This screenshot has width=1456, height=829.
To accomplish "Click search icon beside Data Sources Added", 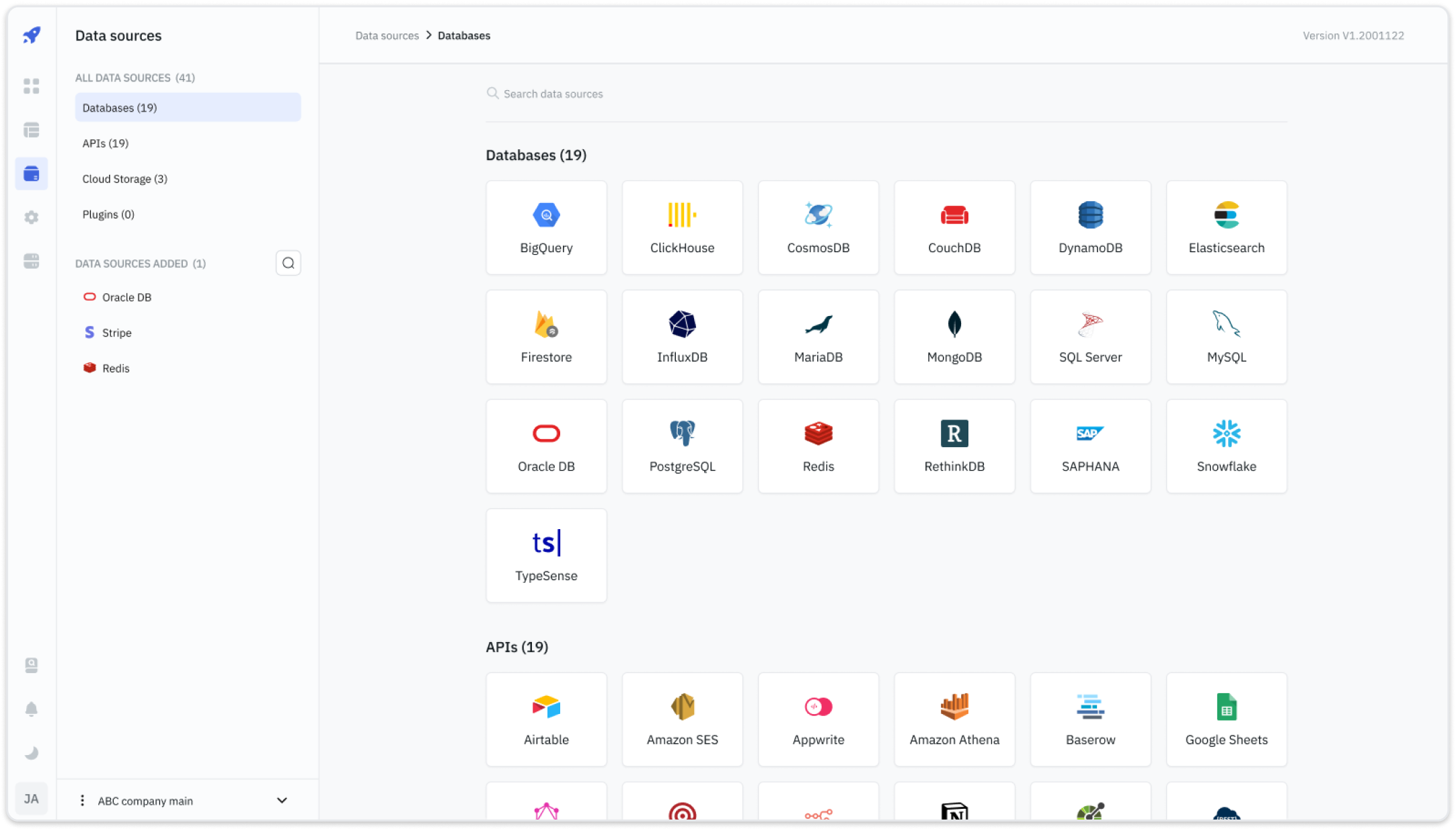I will 288,263.
